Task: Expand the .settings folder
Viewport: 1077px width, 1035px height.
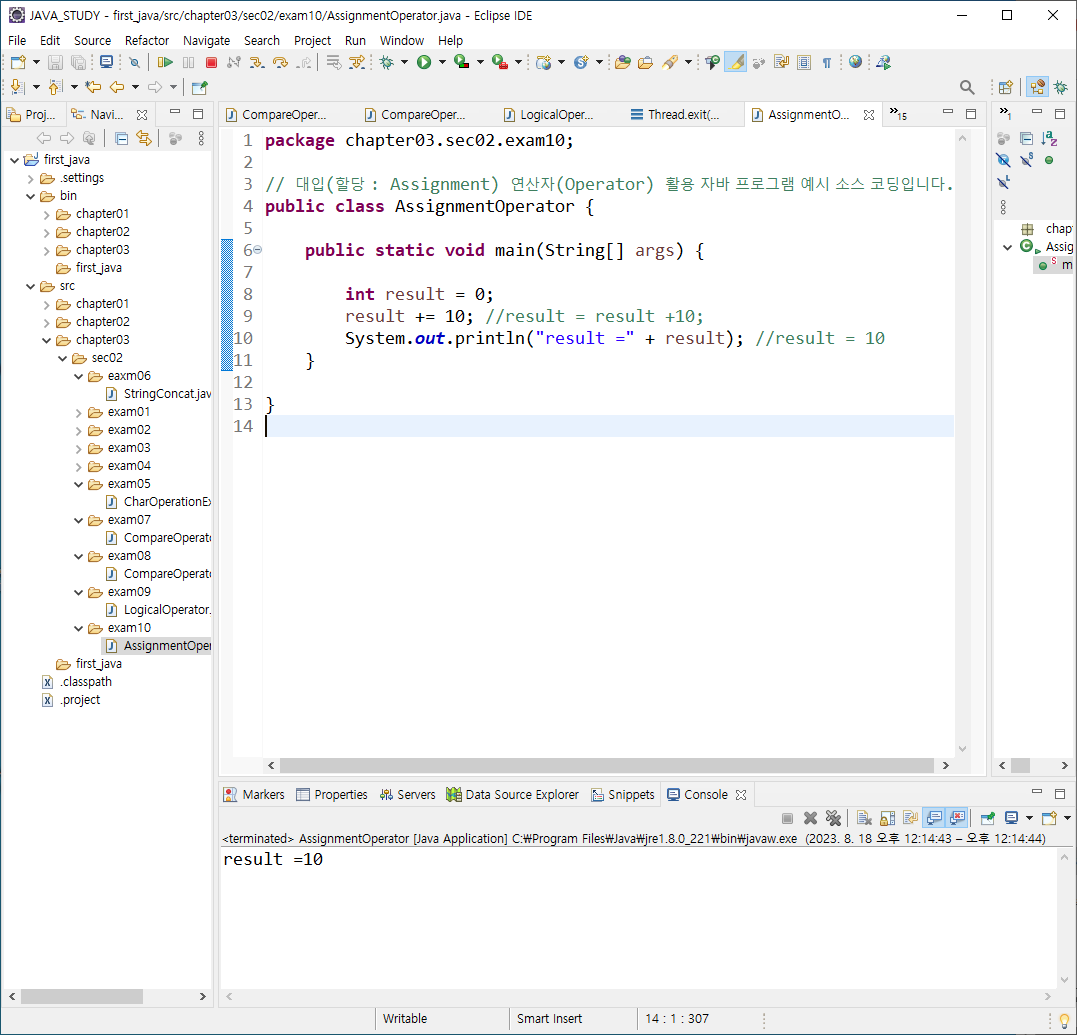Action: click(x=30, y=179)
